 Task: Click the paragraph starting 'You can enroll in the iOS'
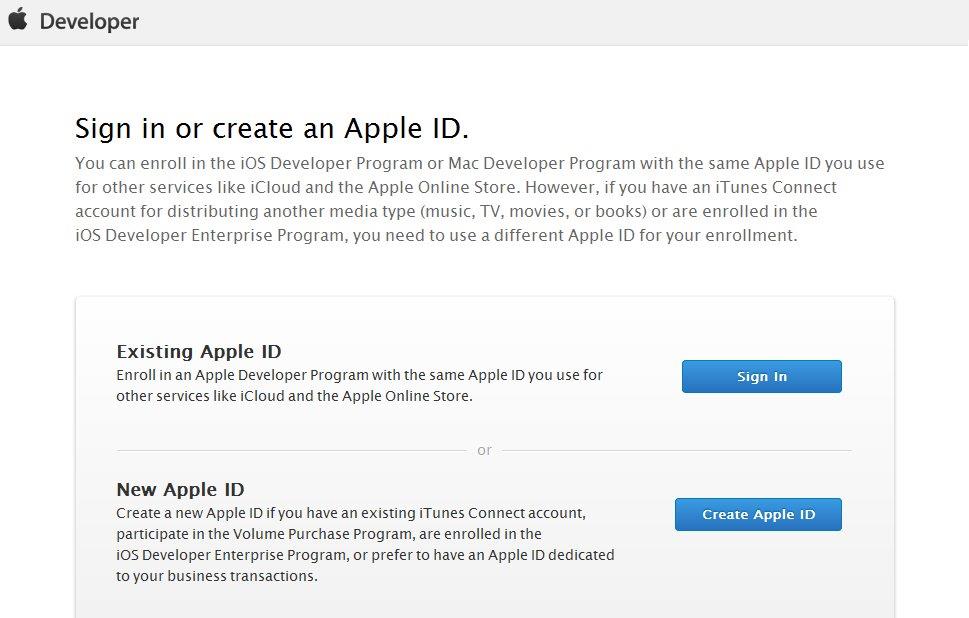pos(480,199)
